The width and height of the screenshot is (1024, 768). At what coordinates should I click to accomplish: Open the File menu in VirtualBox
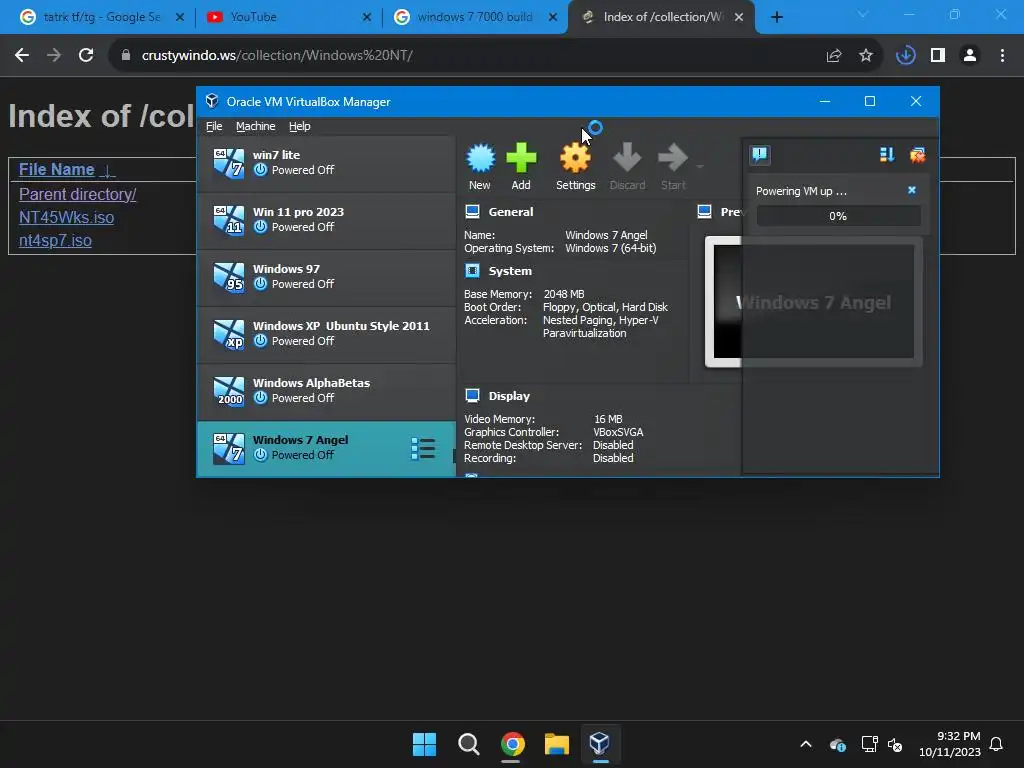(x=214, y=126)
